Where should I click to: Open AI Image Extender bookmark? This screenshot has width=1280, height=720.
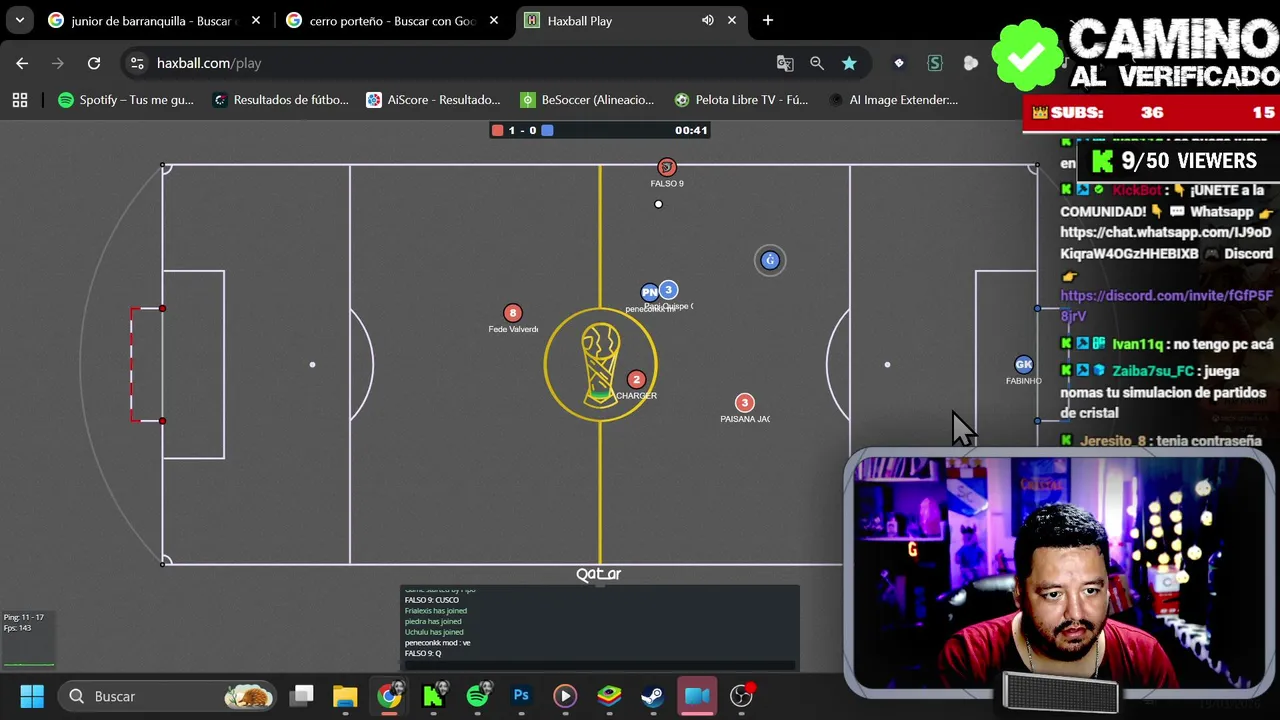[x=893, y=100]
